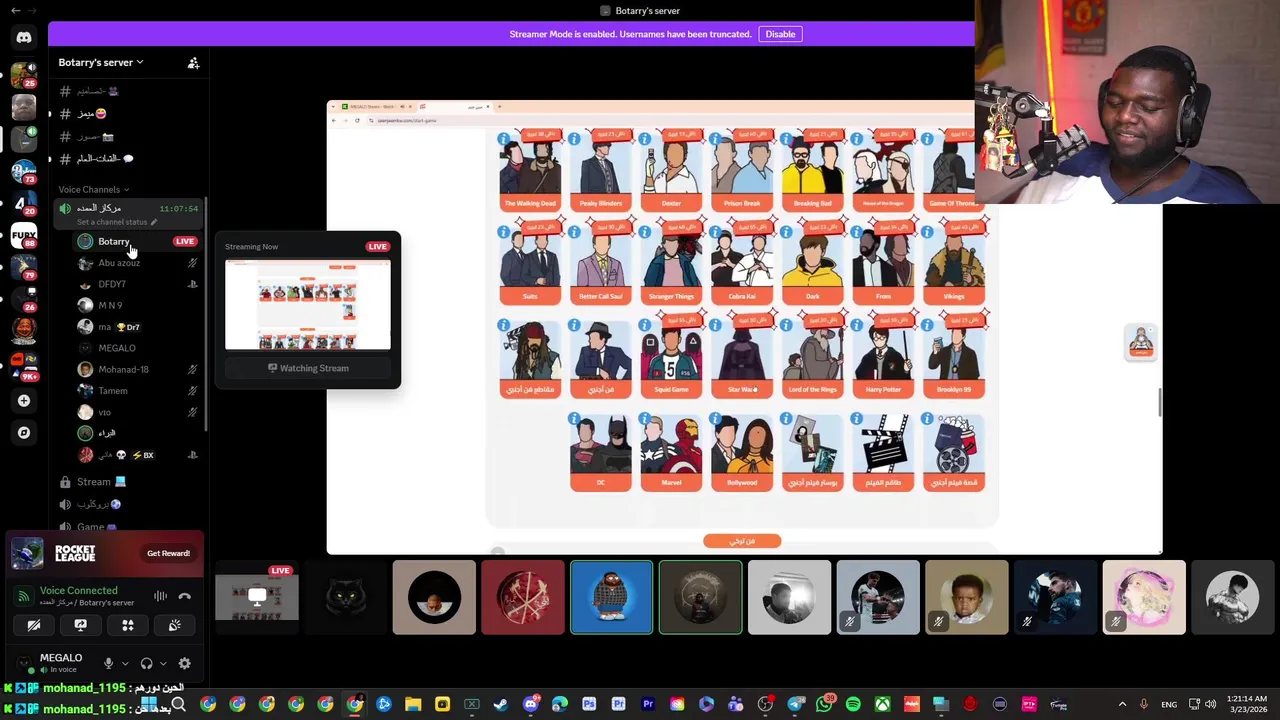Toggle the camera on or off
The height and width of the screenshot is (720, 1280).
(33, 625)
